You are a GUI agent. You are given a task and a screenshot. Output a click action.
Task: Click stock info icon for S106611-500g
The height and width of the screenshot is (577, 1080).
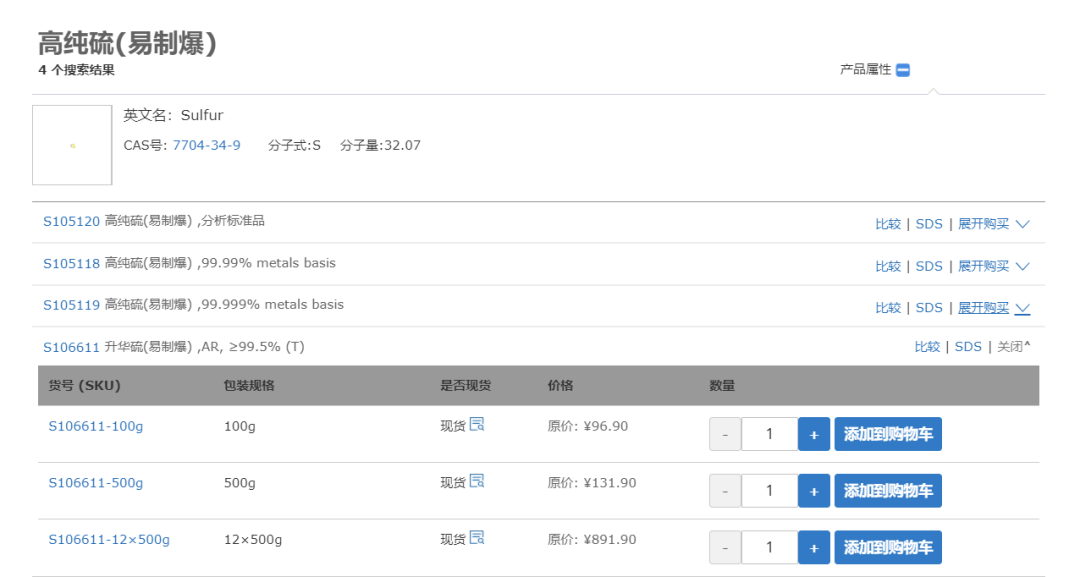(x=477, y=481)
